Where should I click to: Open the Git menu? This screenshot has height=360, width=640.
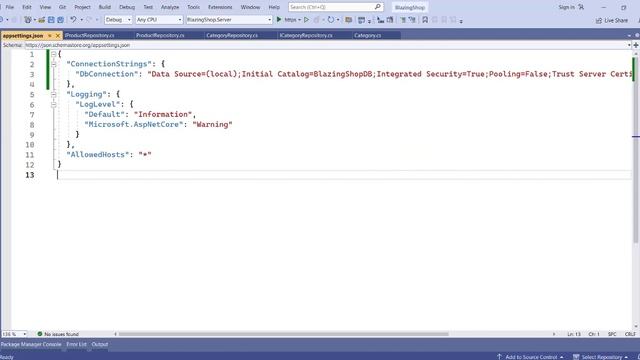[62, 7]
